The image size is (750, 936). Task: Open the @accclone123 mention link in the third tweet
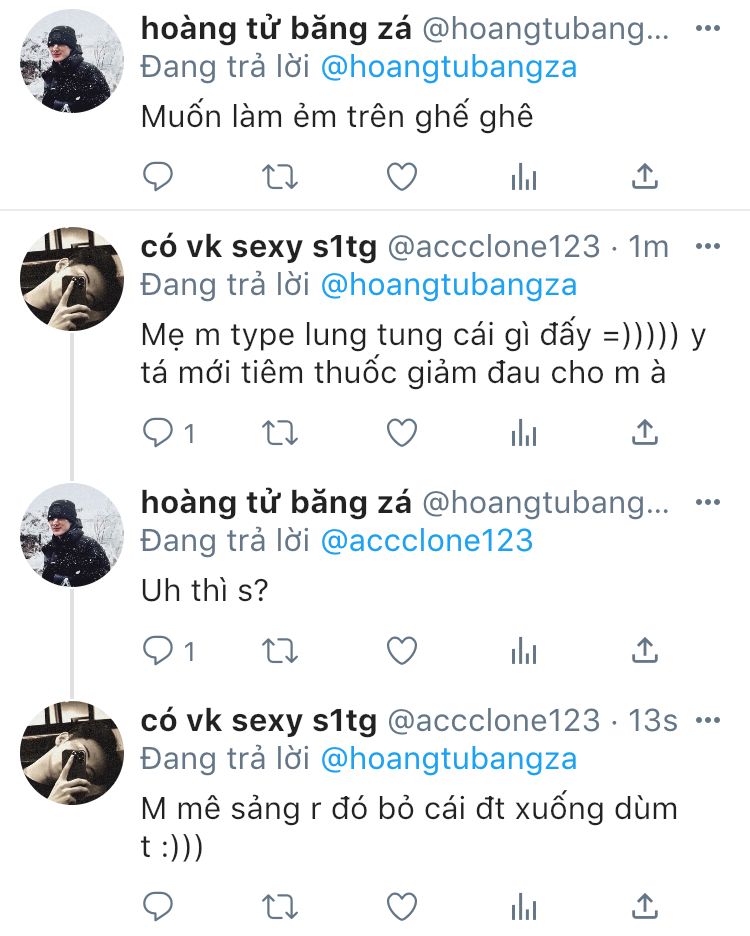point(426,541)
